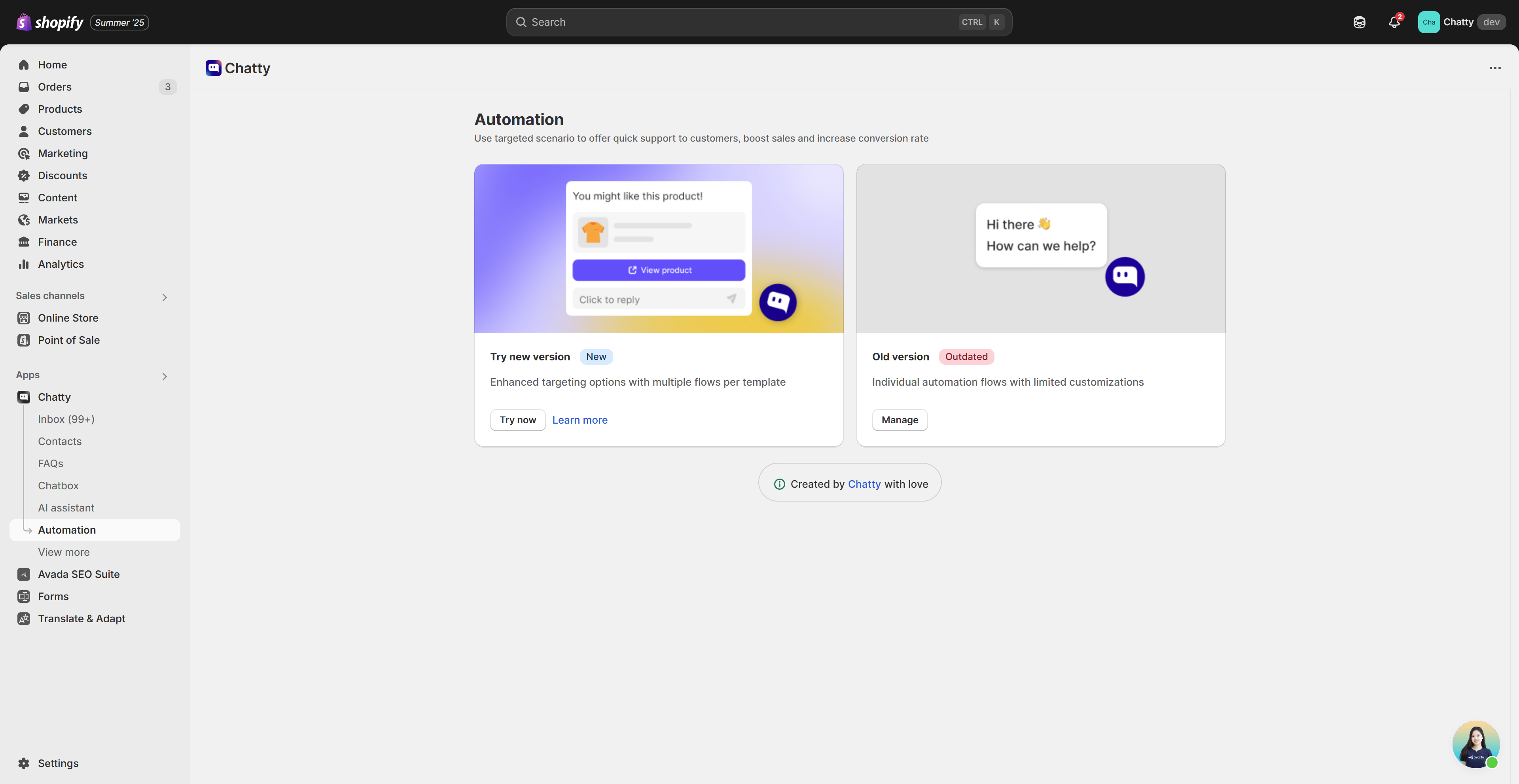Click the Translate & Adapt icon
The width and height of the screenshot is (1519, 784).
[x=24, y=618]
